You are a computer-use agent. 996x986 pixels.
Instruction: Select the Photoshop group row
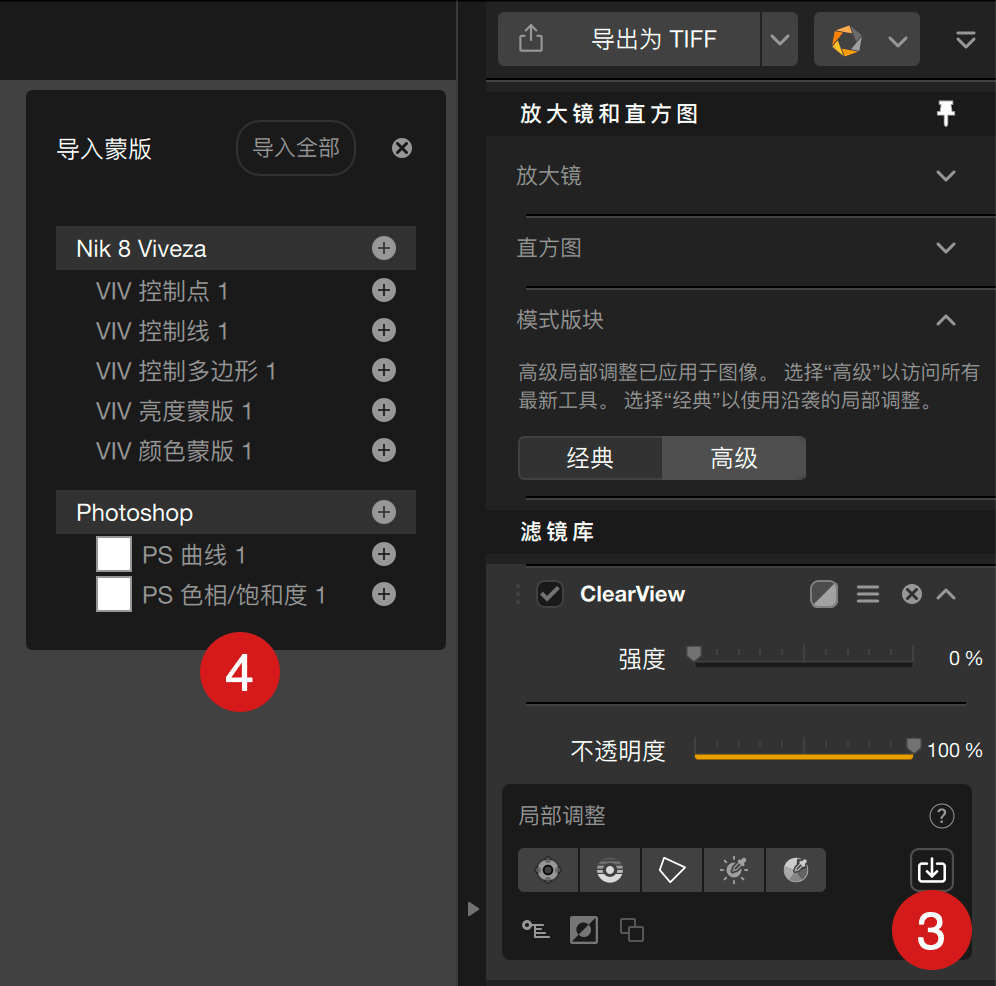[236, 512]
